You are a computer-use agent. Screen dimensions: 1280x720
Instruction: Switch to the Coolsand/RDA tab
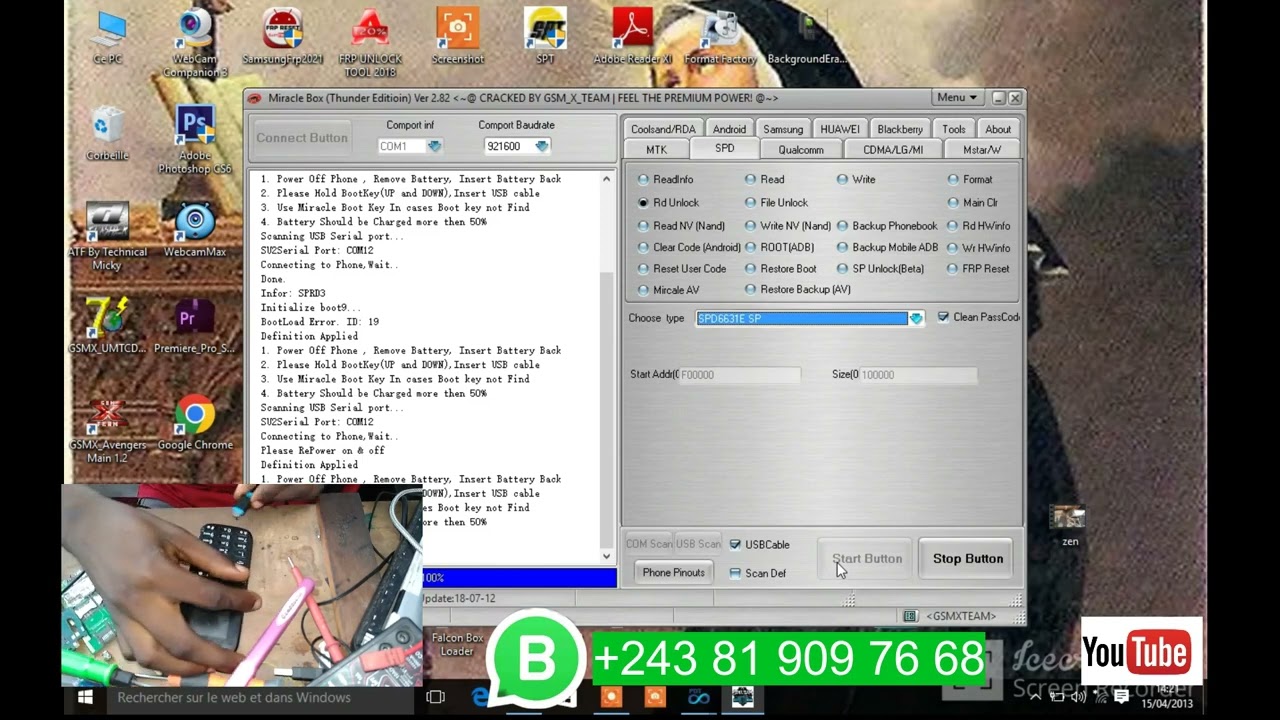[663, 129]
